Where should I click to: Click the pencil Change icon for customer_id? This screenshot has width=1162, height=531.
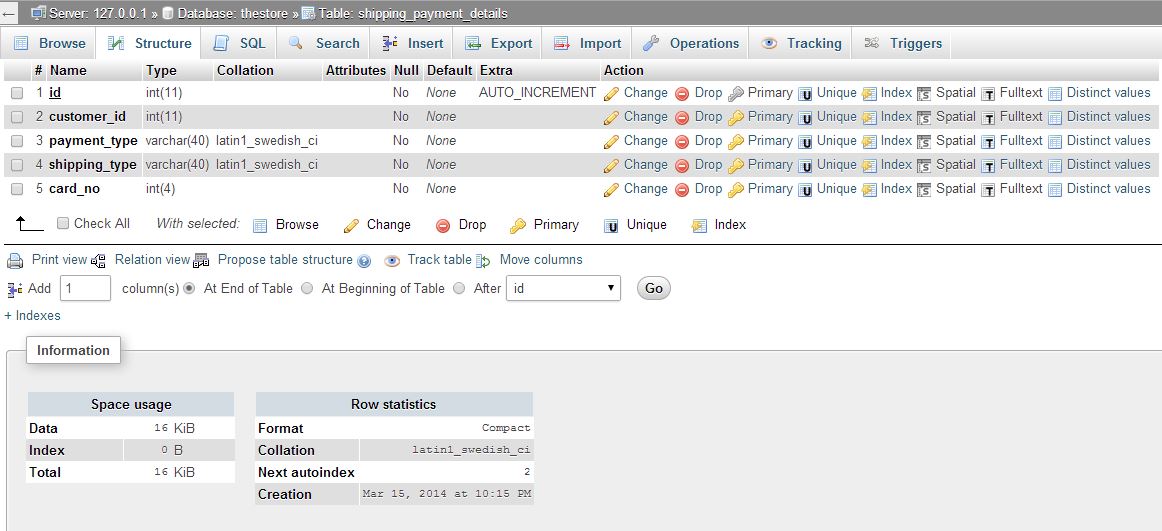click(x=611, y=117)
